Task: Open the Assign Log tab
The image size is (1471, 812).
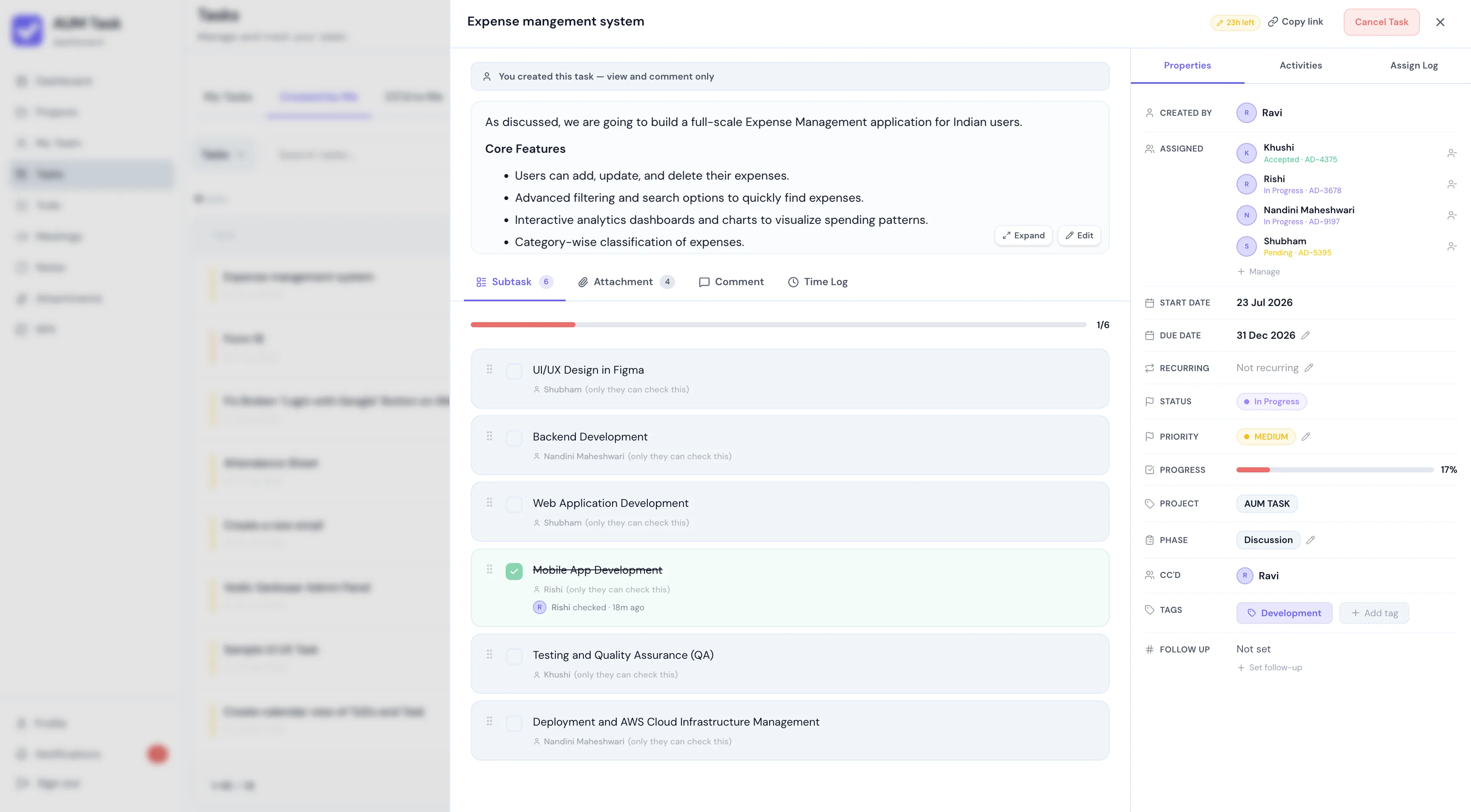Action: tap(1414, 65)
